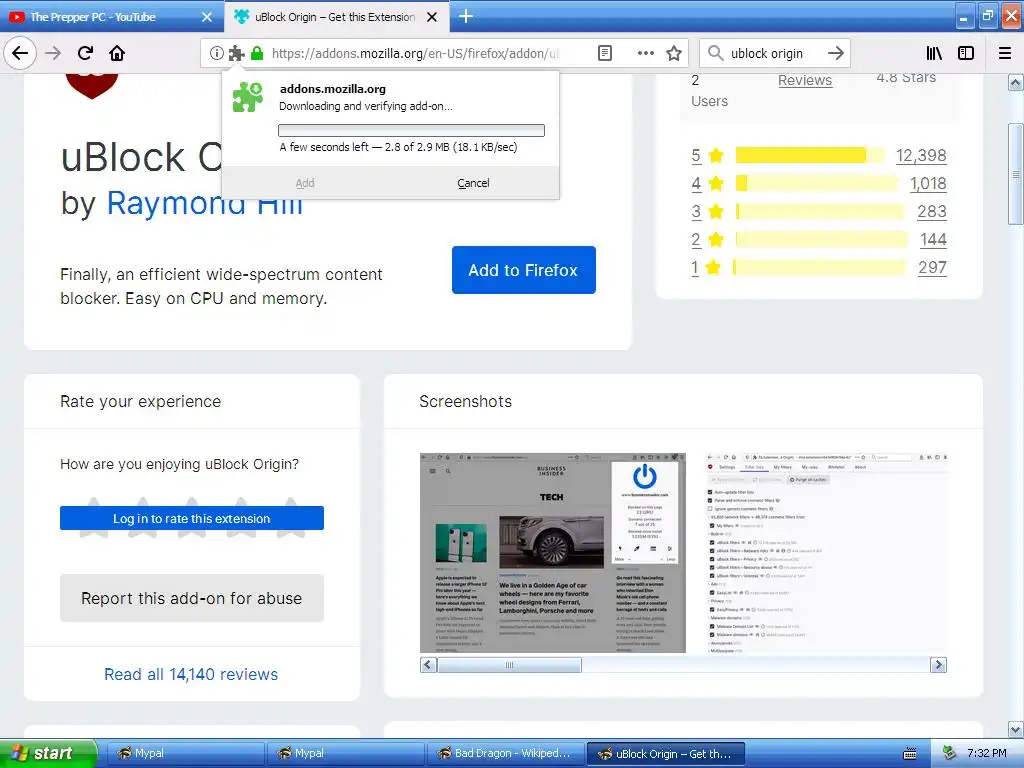Viewport: 1024px width, 768px height.
Task: Click the page scroll down arrow
Action: click(1016, 729)
